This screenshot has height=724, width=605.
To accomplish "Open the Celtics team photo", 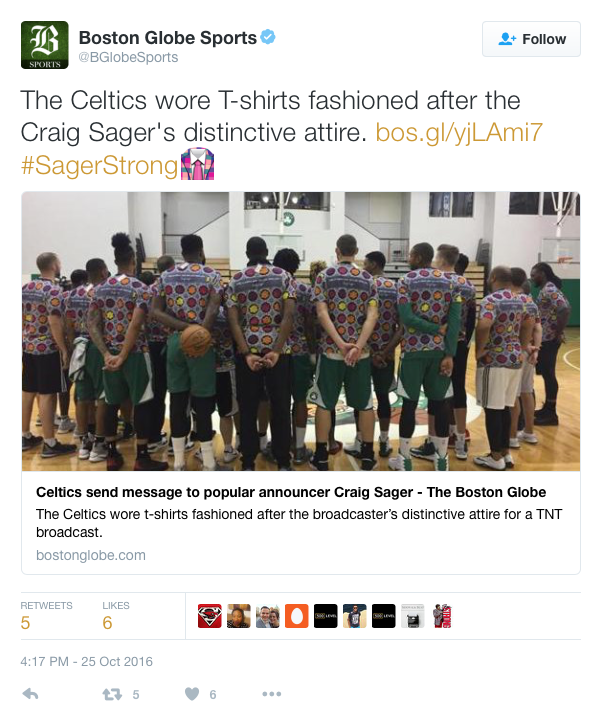I will tap(301, 332).
